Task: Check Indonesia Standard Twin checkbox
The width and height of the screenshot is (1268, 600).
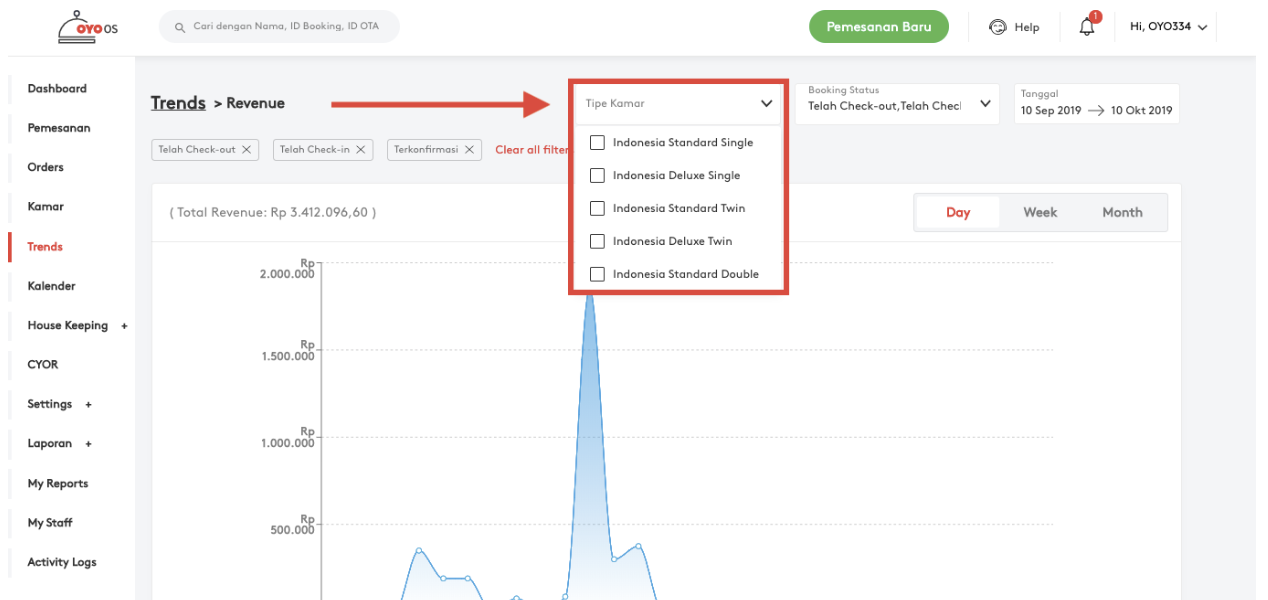Action: [597, 208]
